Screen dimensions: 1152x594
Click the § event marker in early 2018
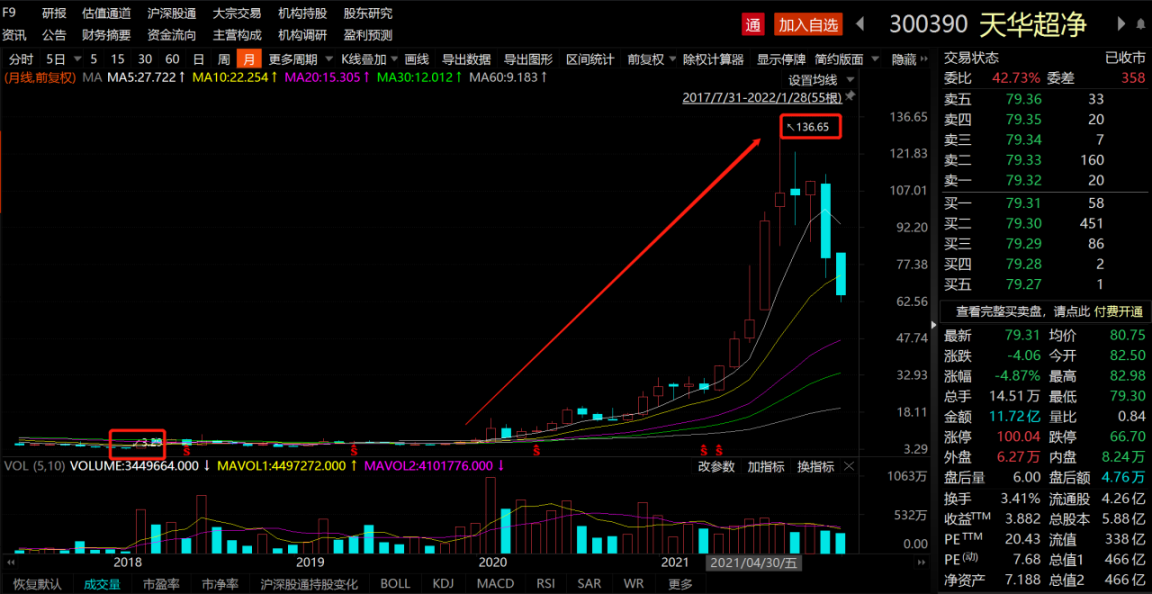coord(187,448)
